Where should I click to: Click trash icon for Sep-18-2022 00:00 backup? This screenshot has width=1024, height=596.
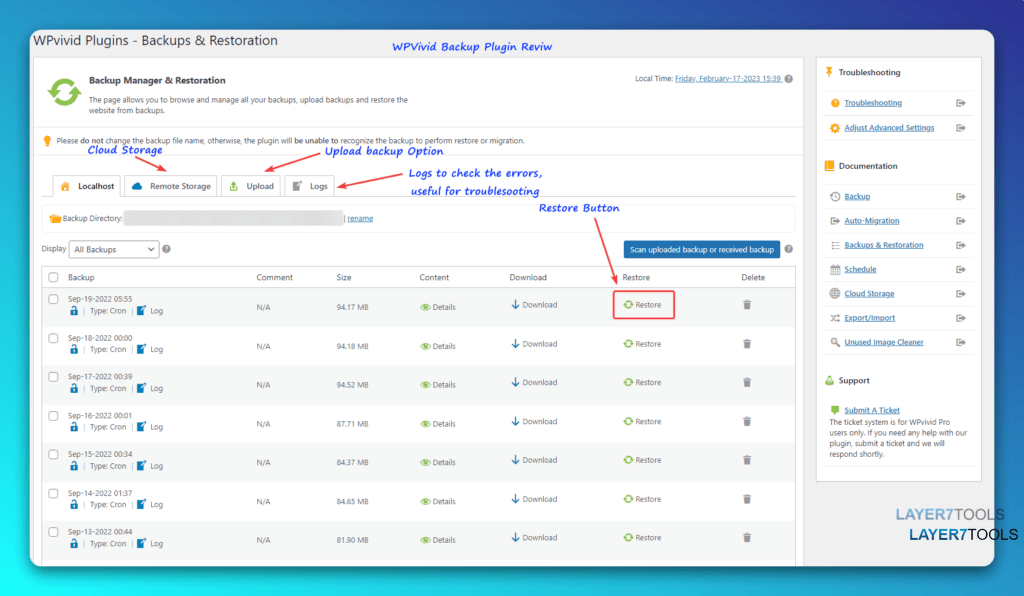[746, 344]
